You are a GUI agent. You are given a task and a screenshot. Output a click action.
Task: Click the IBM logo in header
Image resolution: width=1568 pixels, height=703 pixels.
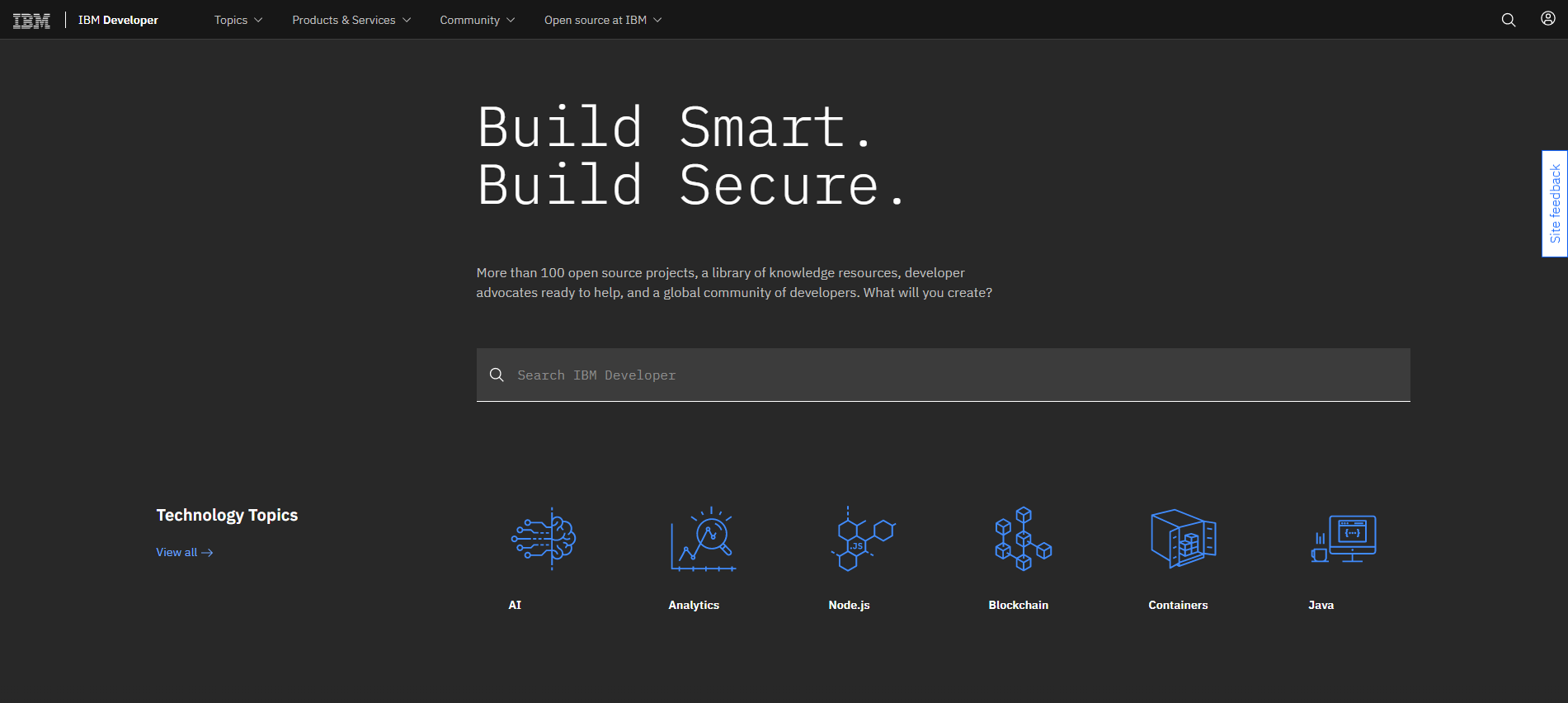tap(31, 21)
